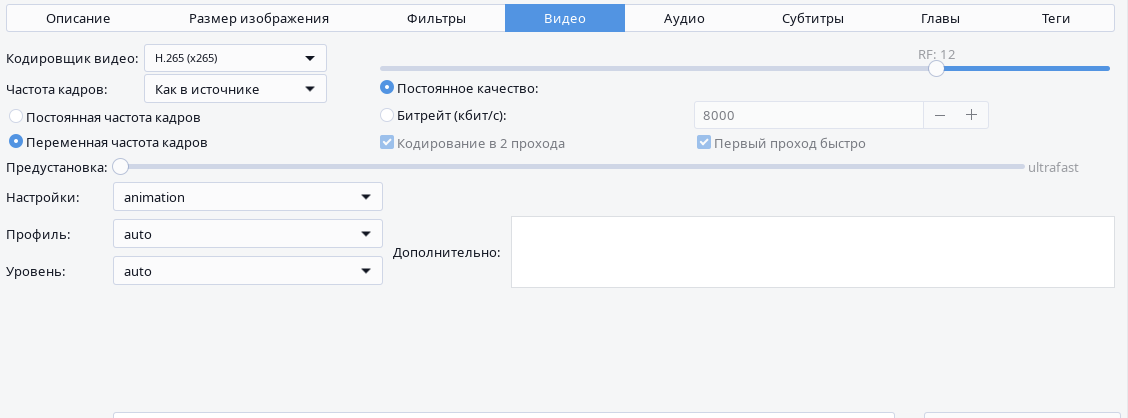1128x418 pixels.
Task: Open the Кодировщик видео H.265 dropdown
Action: [235, 58]
